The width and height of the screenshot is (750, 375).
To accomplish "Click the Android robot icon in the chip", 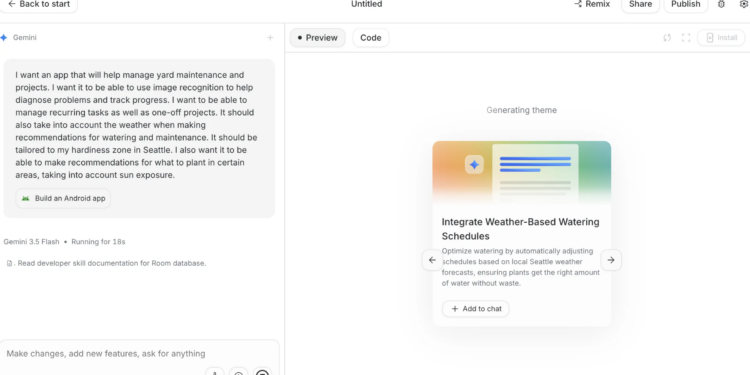I will point(25,199).
